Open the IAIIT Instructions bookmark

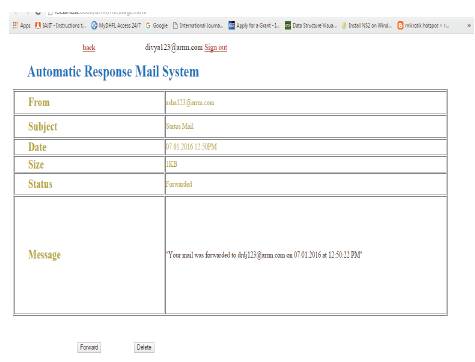tap(60, 25)
